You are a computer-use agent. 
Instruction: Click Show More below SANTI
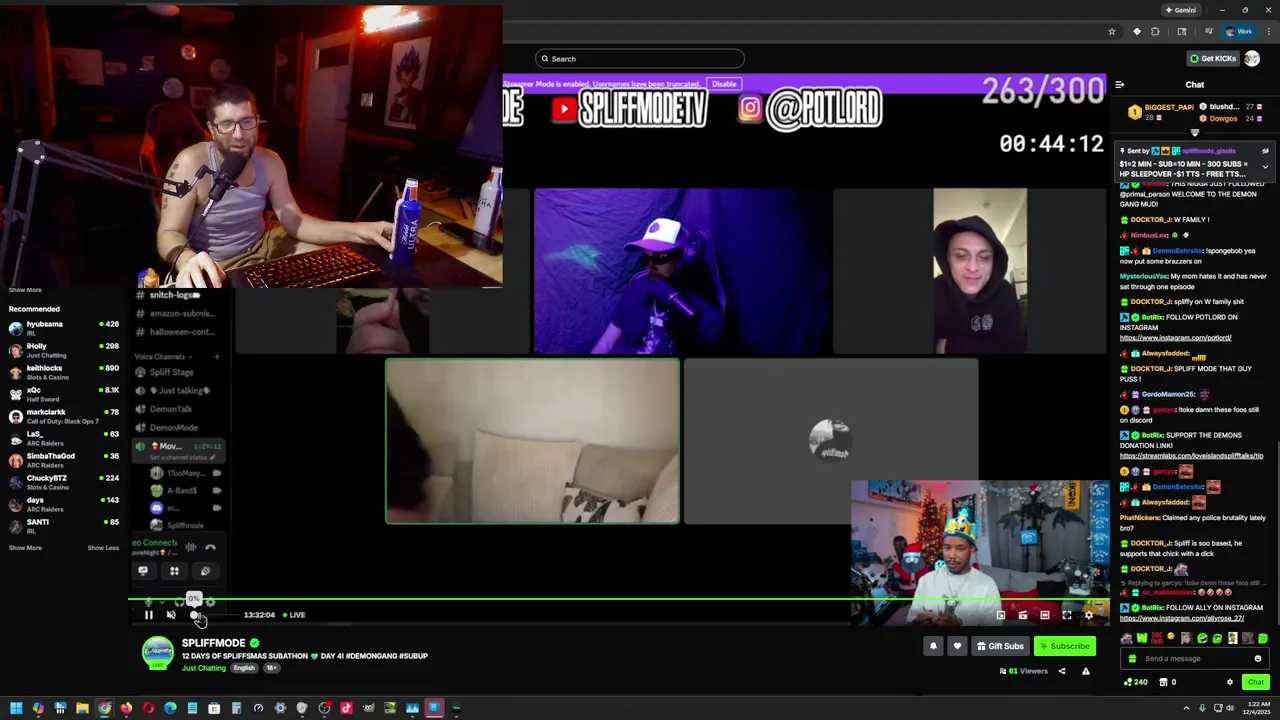click(25, 548)
